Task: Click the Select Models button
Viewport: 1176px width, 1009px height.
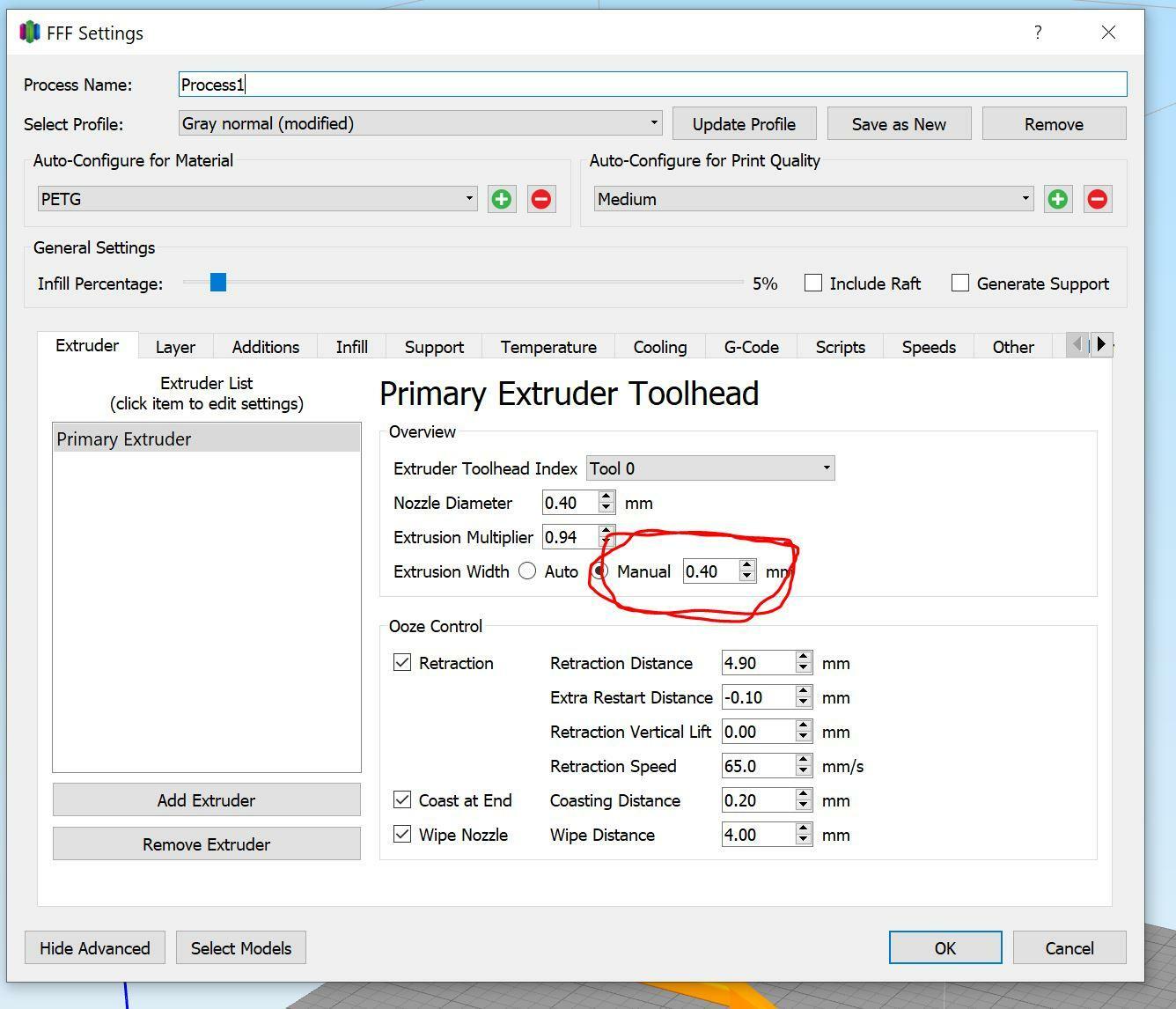Action: tap(241, 947)
